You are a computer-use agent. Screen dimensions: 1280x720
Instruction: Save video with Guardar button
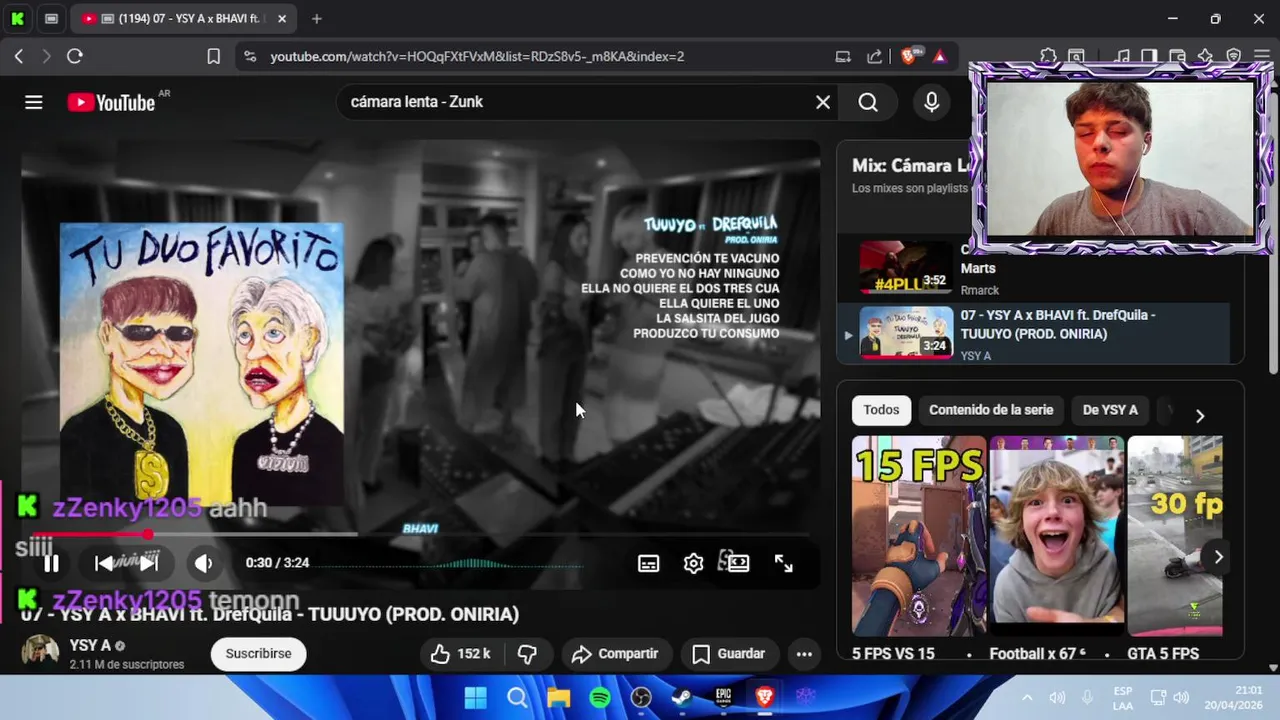[729, 654]
